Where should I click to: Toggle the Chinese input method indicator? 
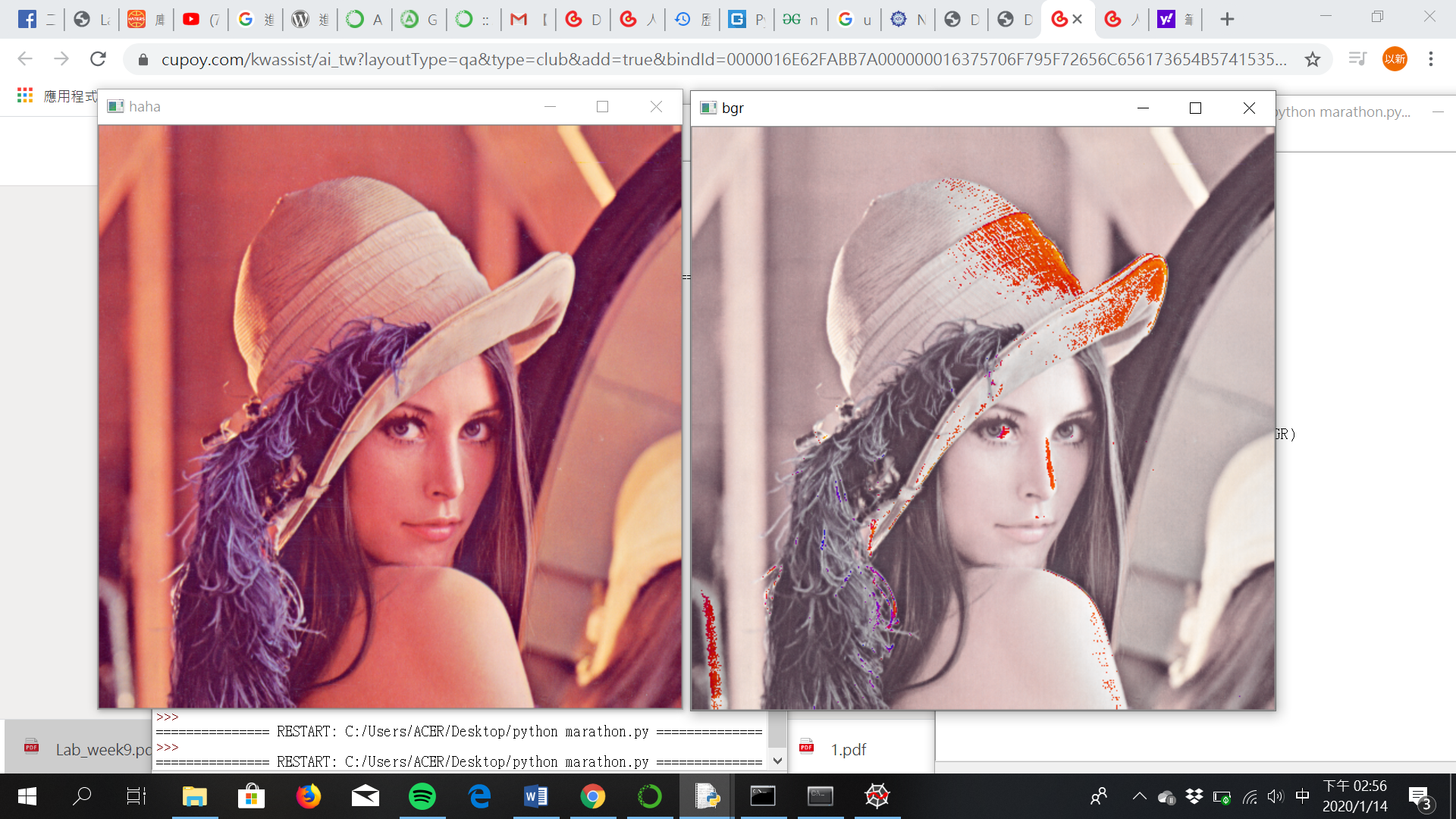1302,796
